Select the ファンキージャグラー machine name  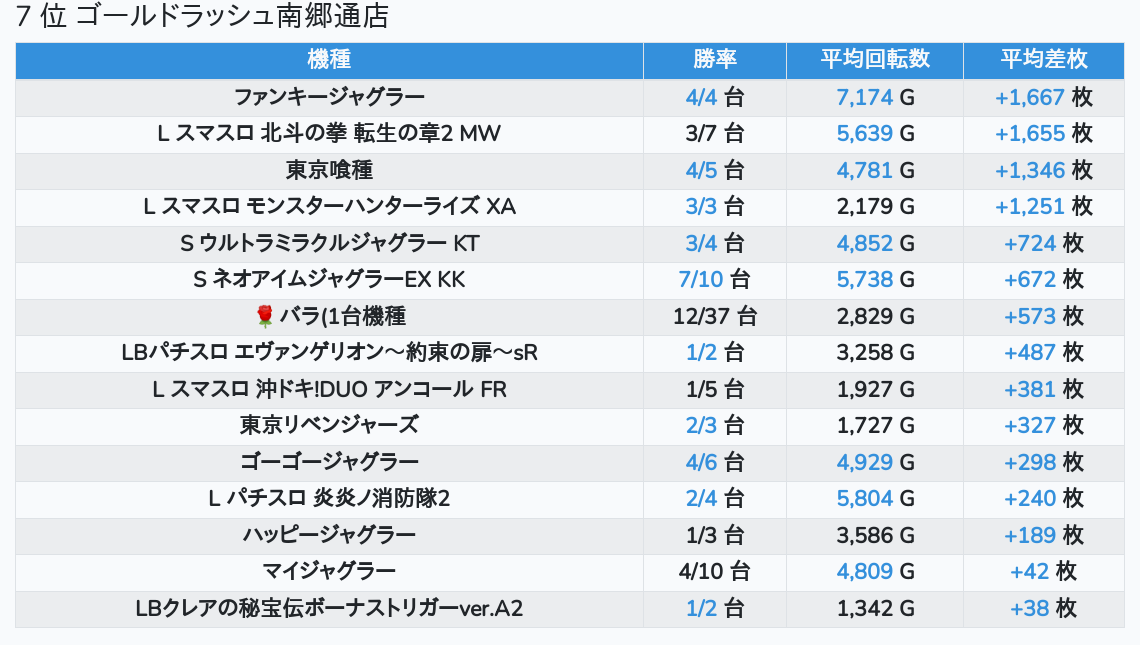[x=329, y=97]
